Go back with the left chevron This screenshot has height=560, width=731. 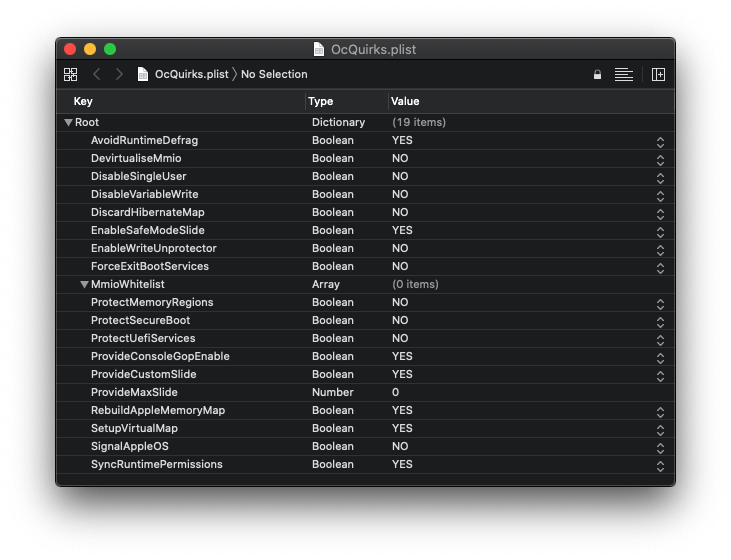point(97,74)
